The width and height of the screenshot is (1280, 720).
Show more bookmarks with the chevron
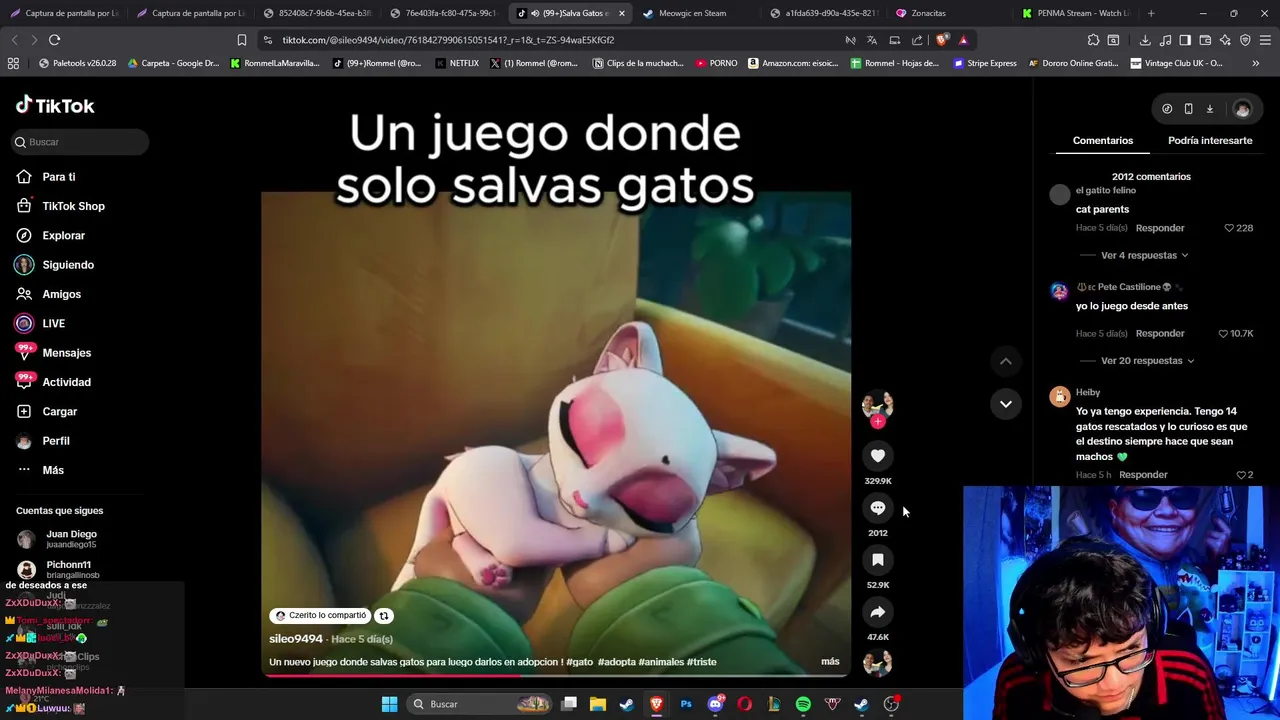1255,63
